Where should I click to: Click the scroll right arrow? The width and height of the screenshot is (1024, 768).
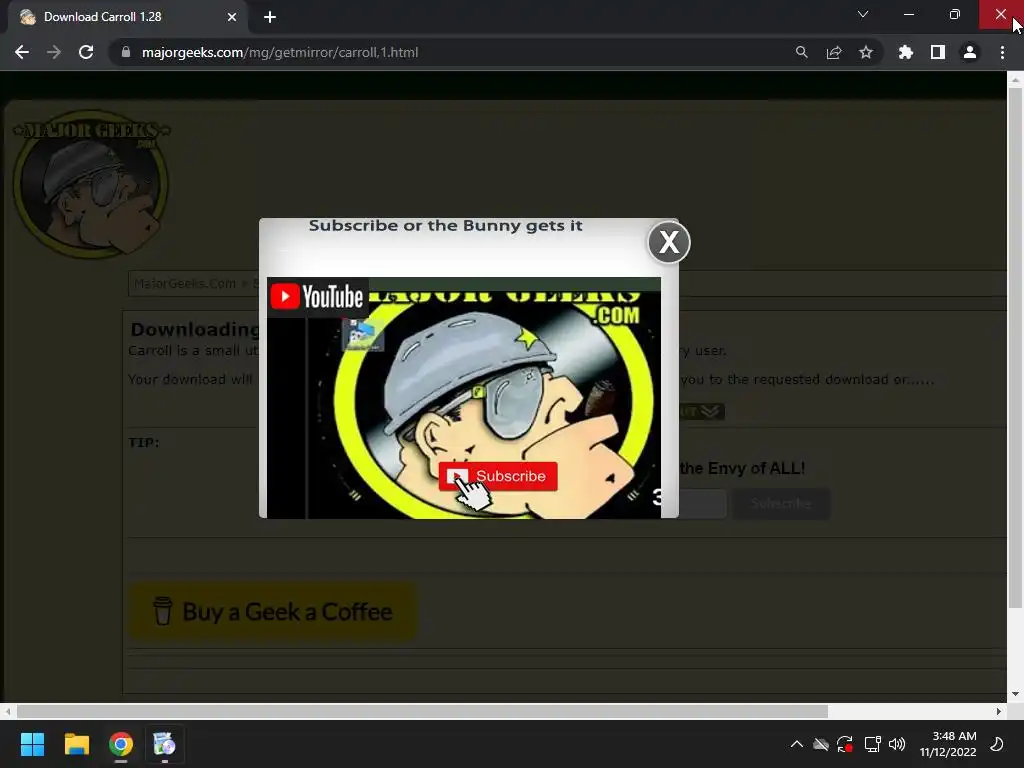point(999,711)
